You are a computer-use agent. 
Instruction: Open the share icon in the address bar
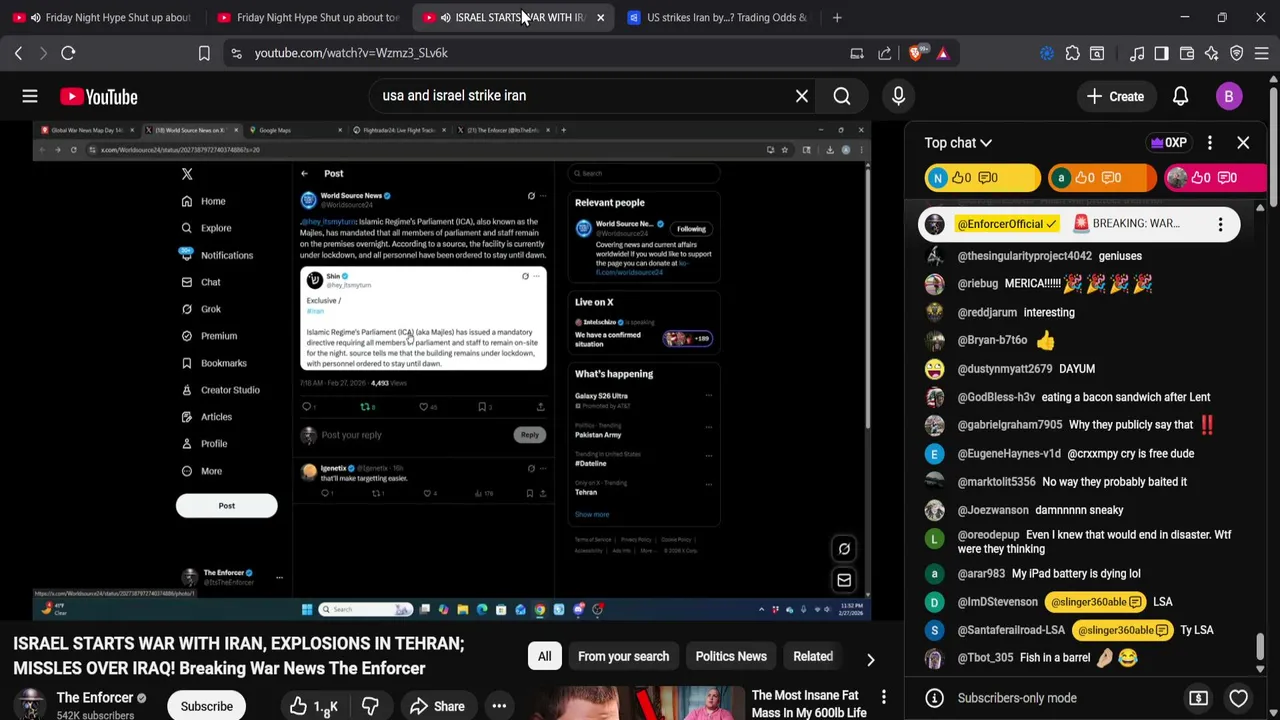(885, 53)
